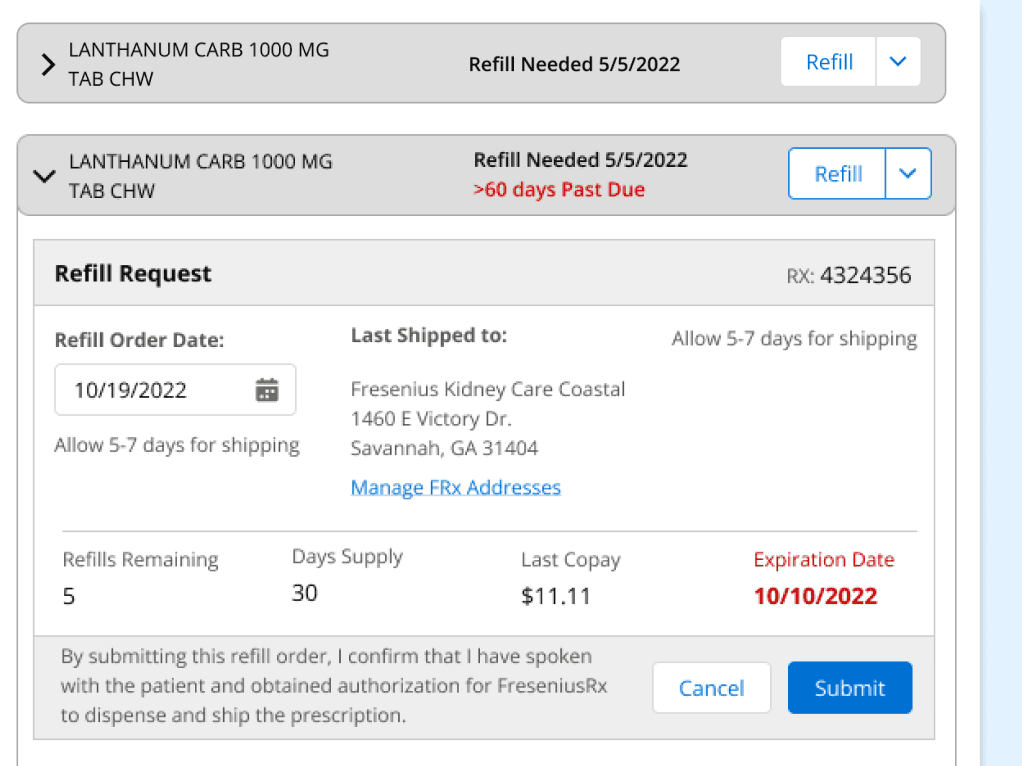Screen dimensions: 1022x766
Task: Click the red Expiration Date 10/10/2022 value
Action: click(x=815, y=596)
